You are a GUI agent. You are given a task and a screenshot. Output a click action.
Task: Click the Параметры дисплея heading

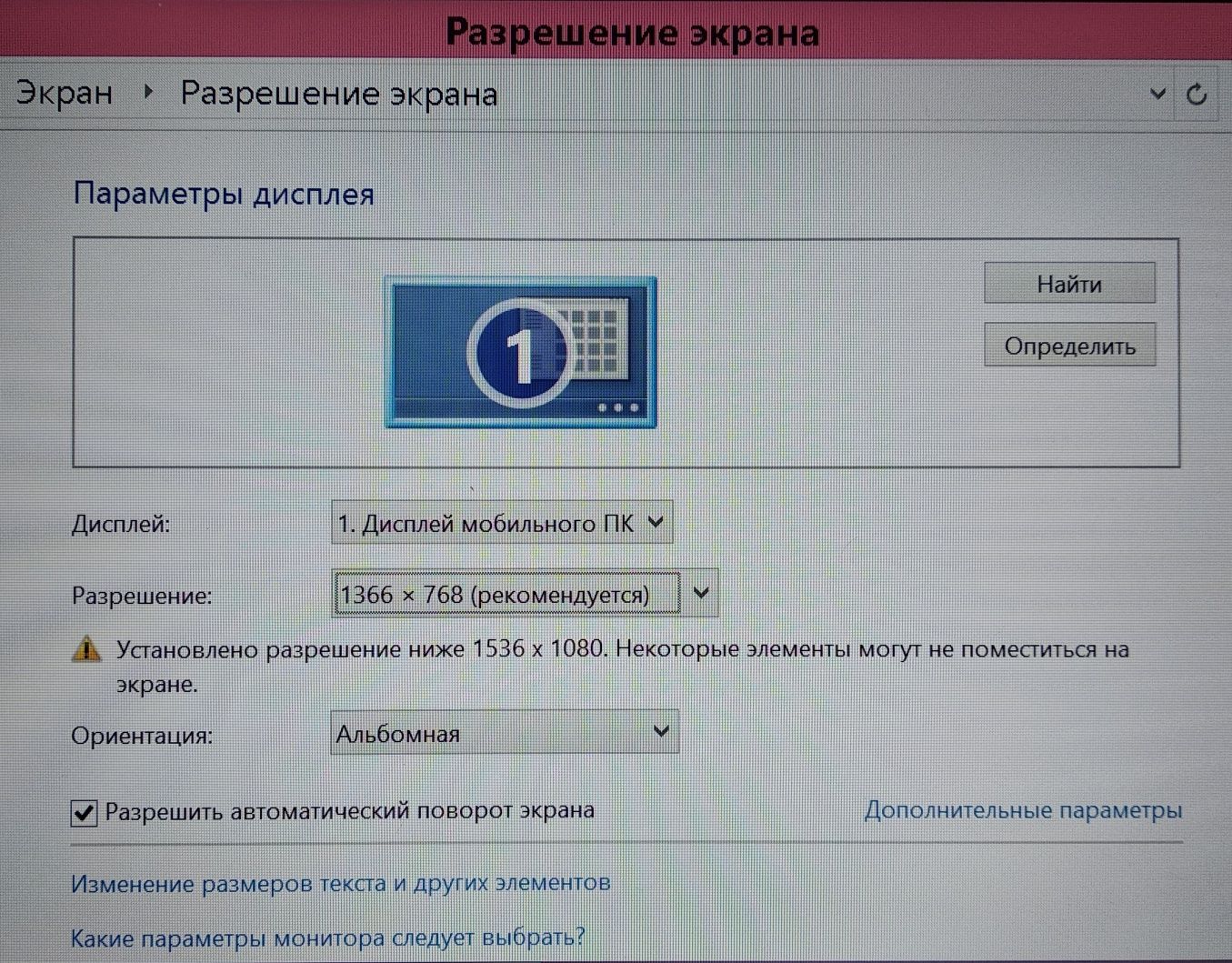click(x=224, y=194)
